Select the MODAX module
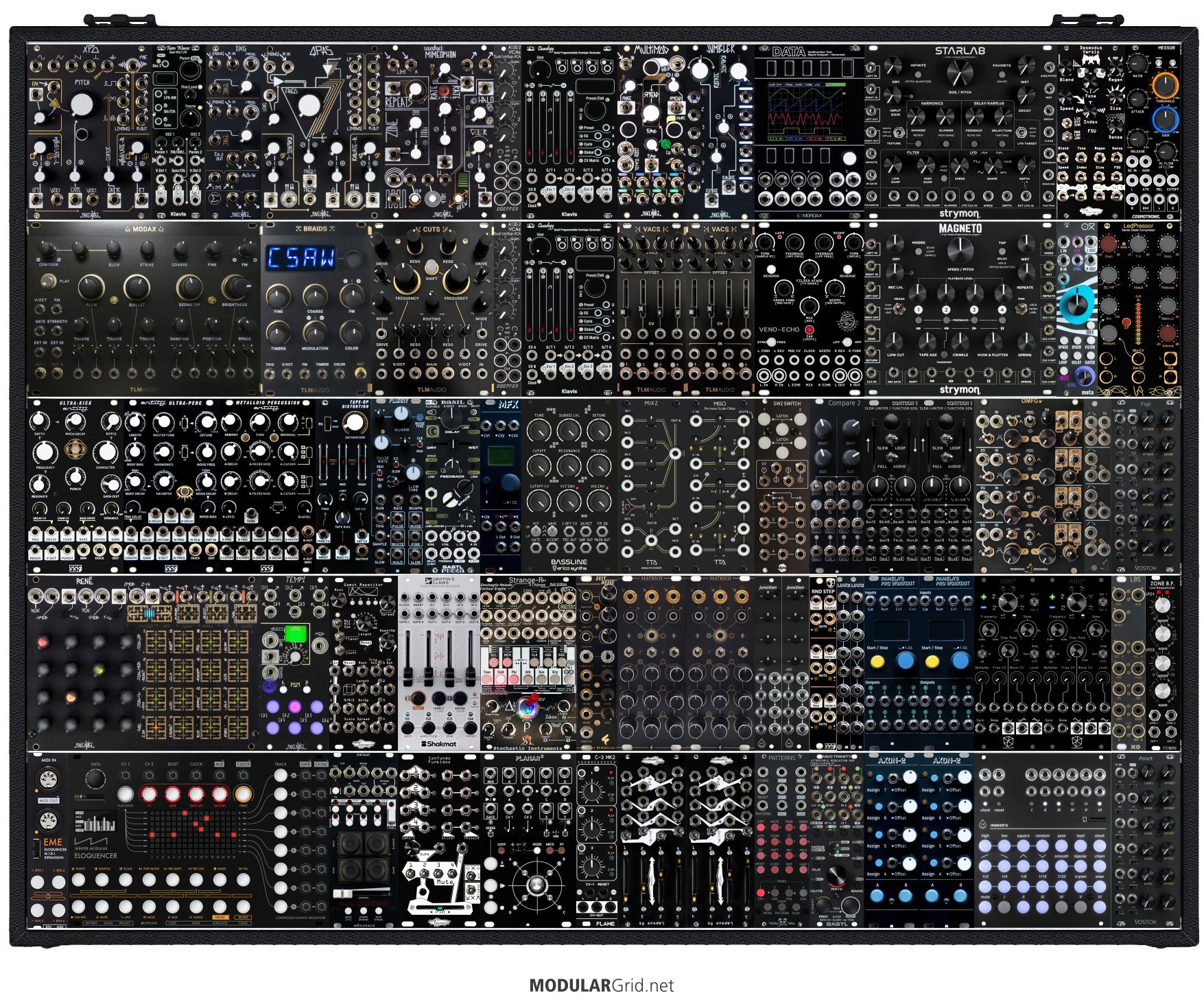 tap(144, 309)
